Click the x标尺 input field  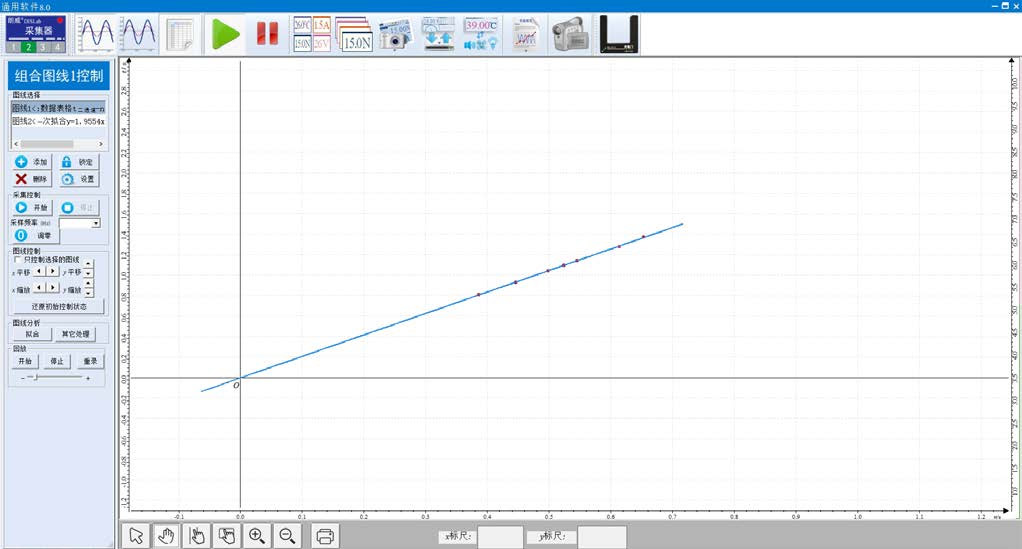[x=500, y=537]
